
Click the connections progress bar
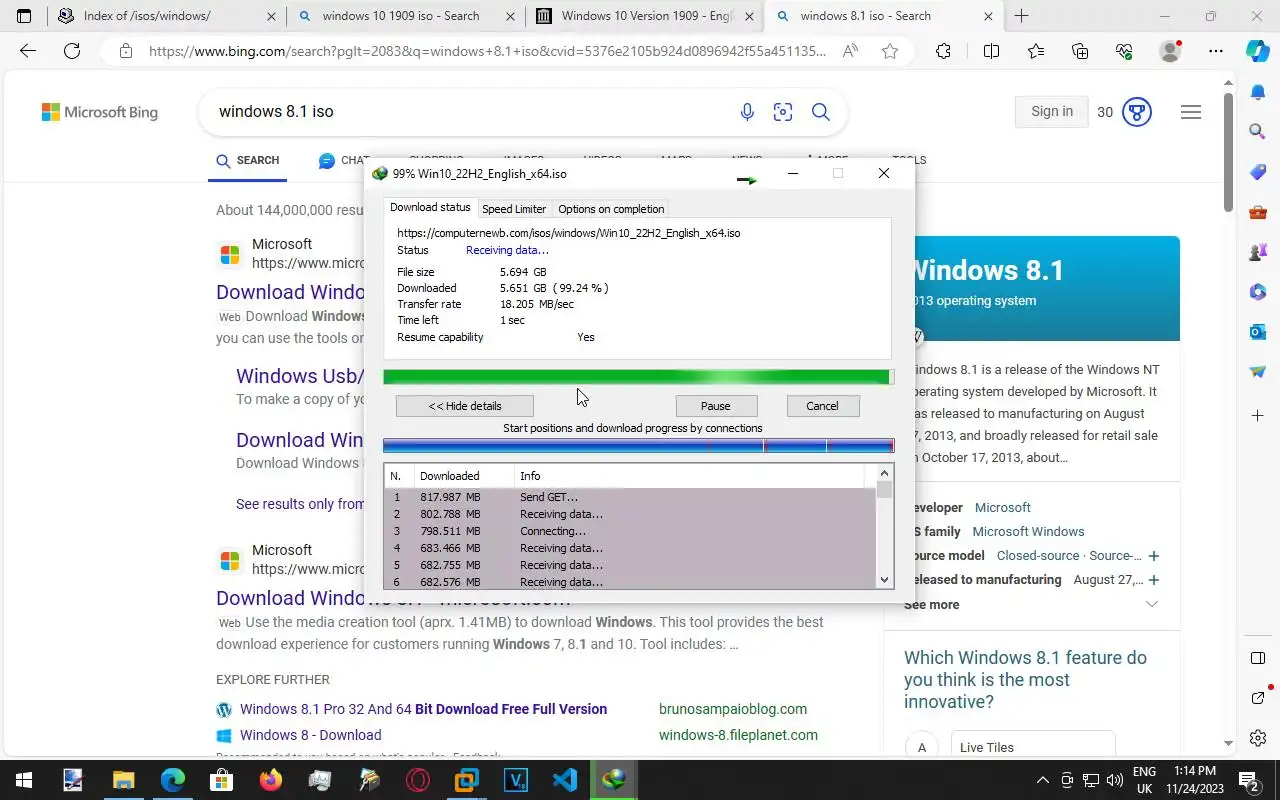click(x=638, y=446)
